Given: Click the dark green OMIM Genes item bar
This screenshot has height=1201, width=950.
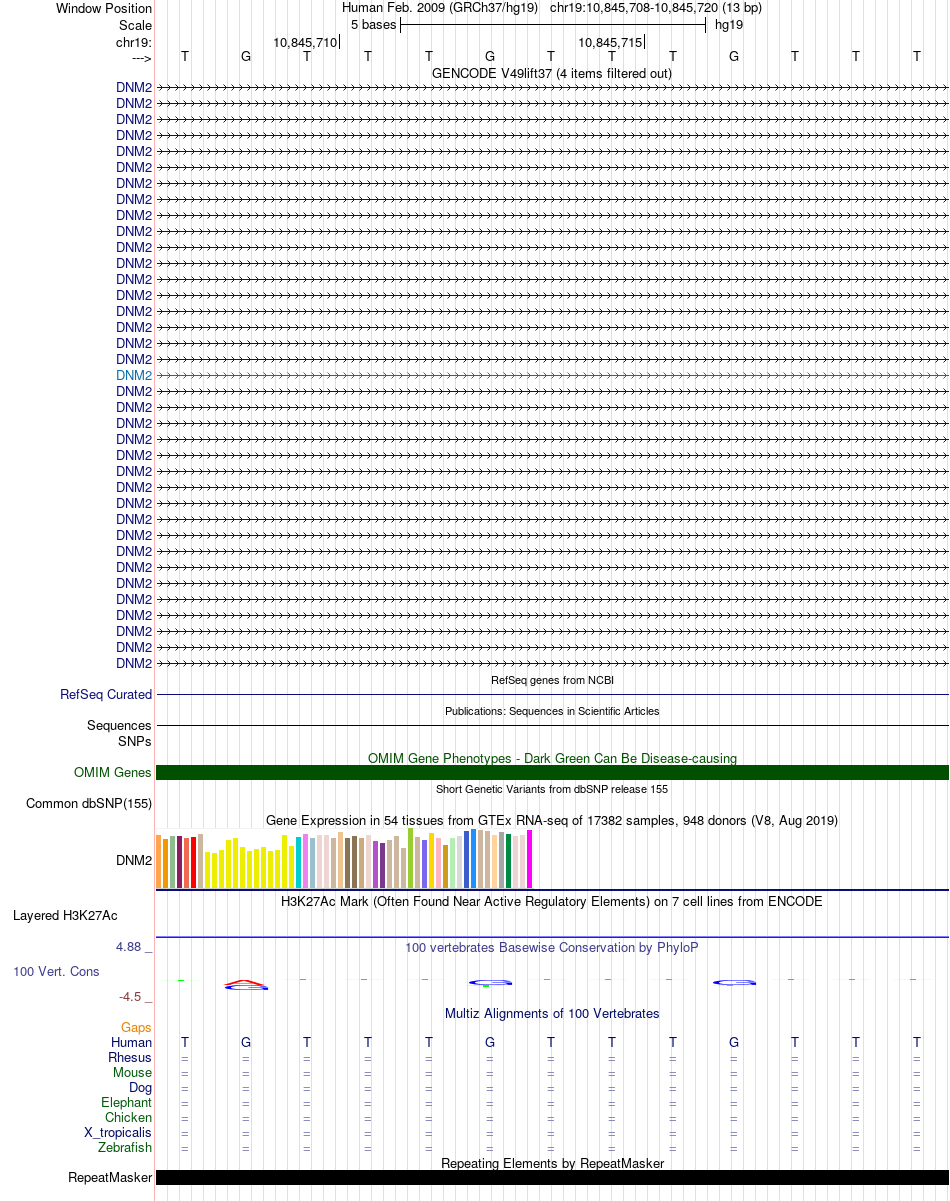Looking at the screenshot, I should click(x=552, y=773).
